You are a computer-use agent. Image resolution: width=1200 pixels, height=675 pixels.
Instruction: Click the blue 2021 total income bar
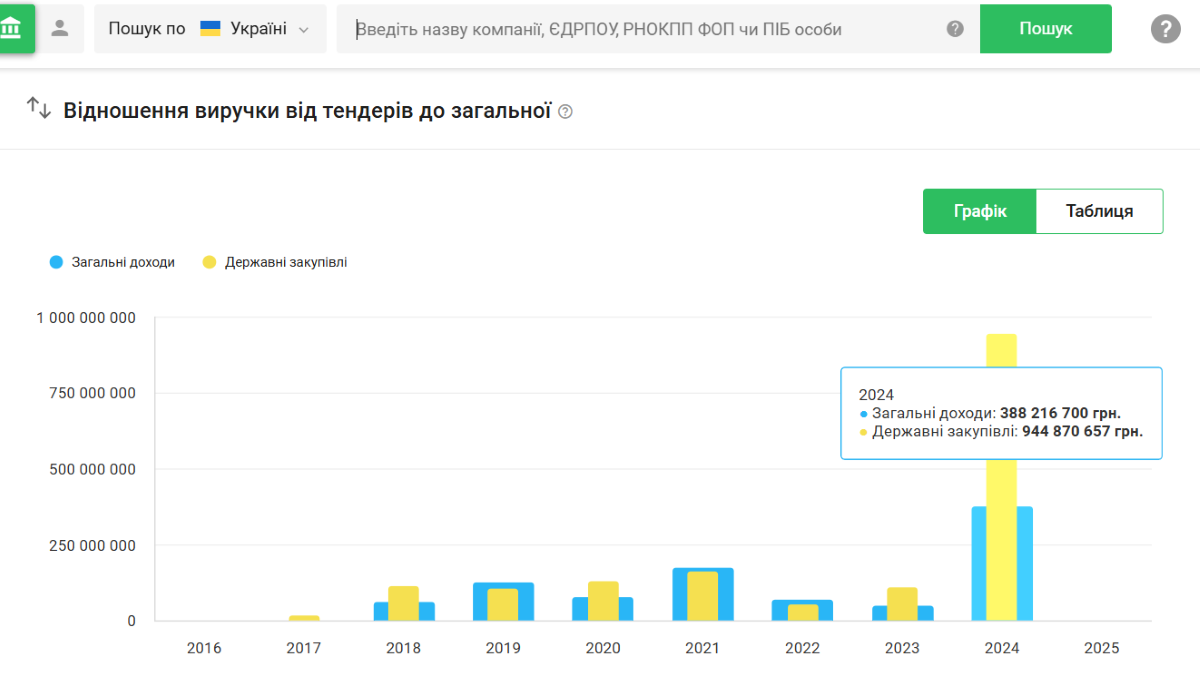725,595
